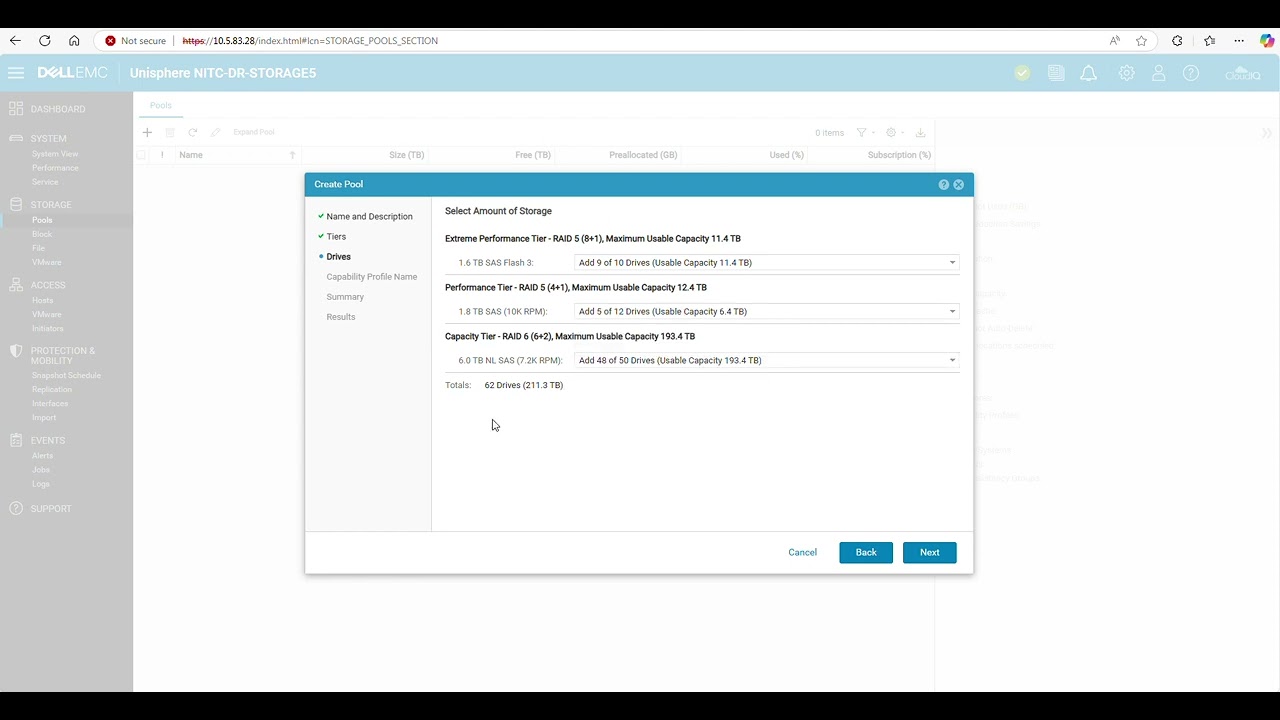Screen dimensions: 1280x720
Task: Open System section in sidebar
Action: (48, 139)
